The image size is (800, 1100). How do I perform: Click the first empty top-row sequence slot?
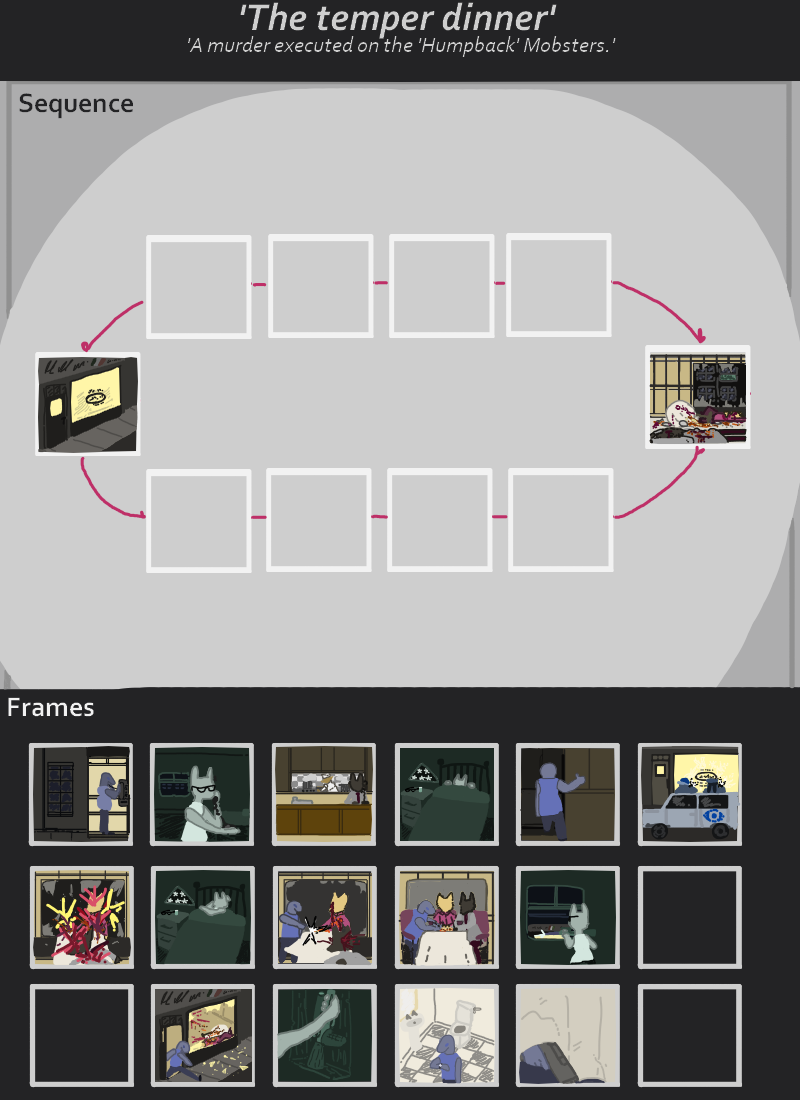(x=199, y=287)
